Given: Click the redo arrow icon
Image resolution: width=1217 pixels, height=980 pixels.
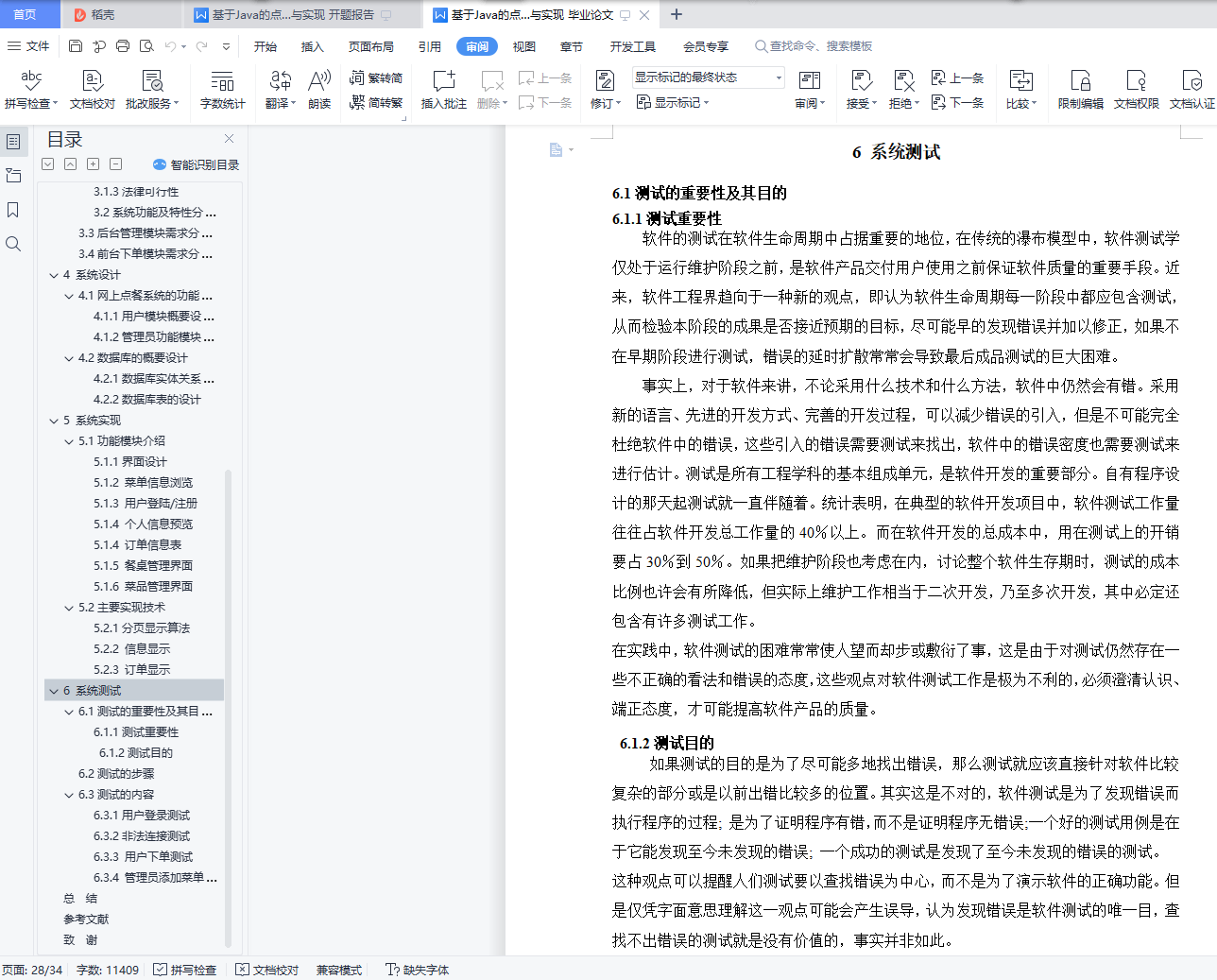Looking at the screenshot, I should [201, 46].
